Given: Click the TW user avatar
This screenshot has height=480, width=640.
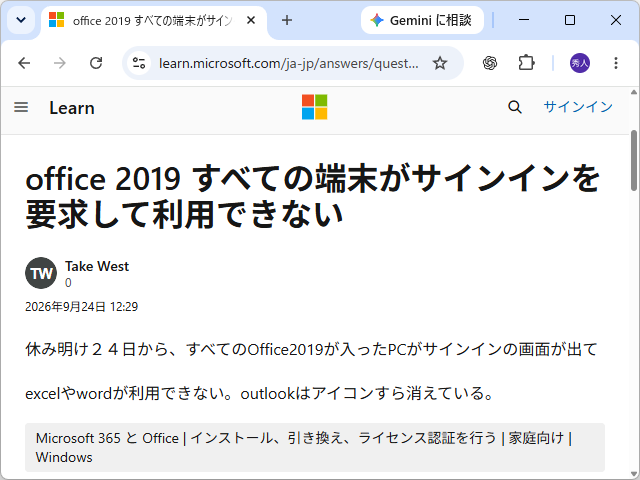Looking at the screenshot, I should 41,273.
